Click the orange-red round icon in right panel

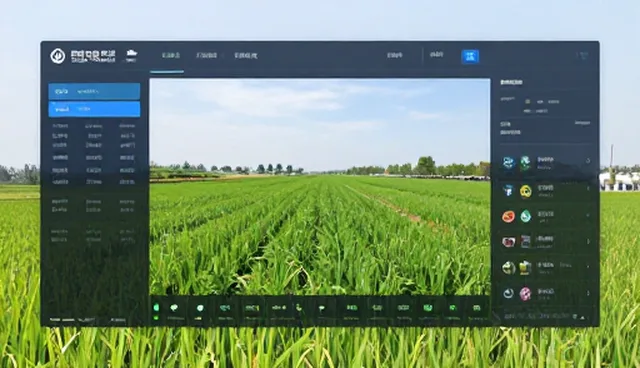tap(509, 216)
